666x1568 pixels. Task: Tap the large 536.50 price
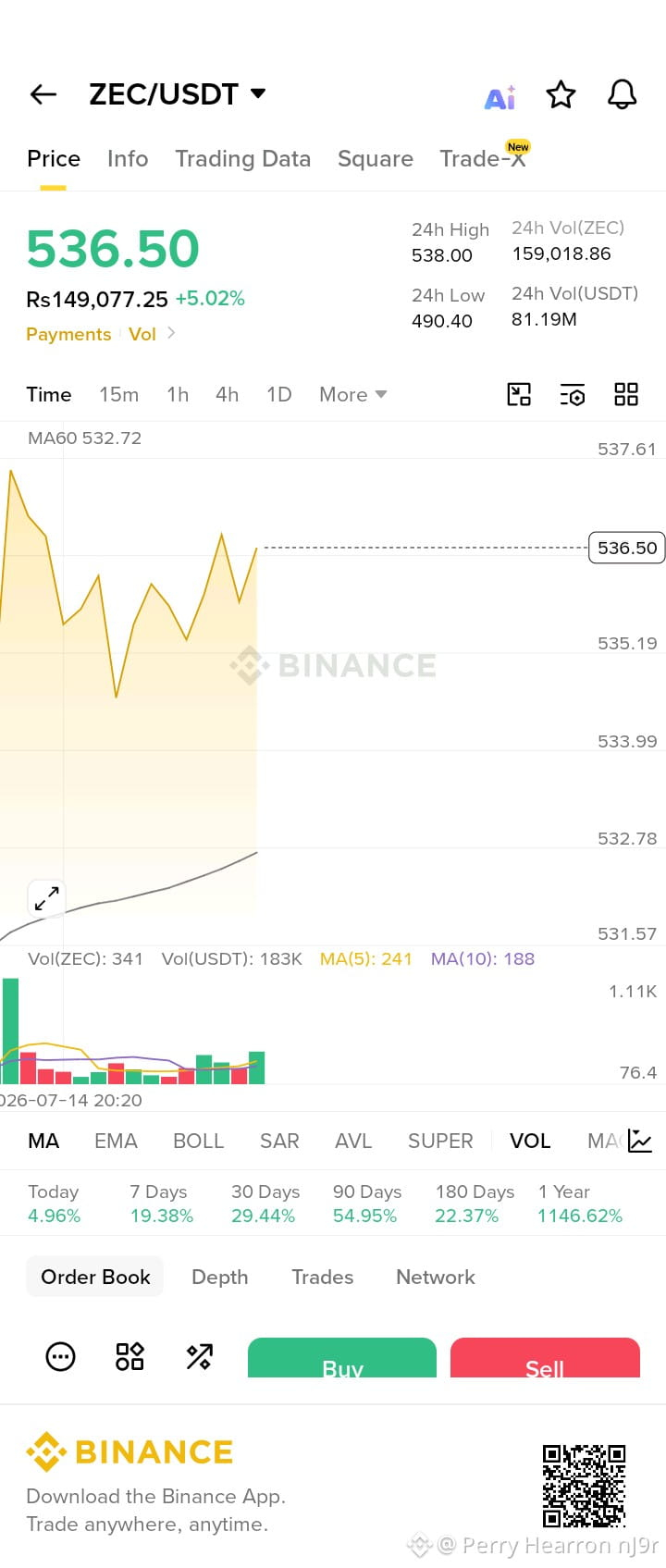pos(113,248)
